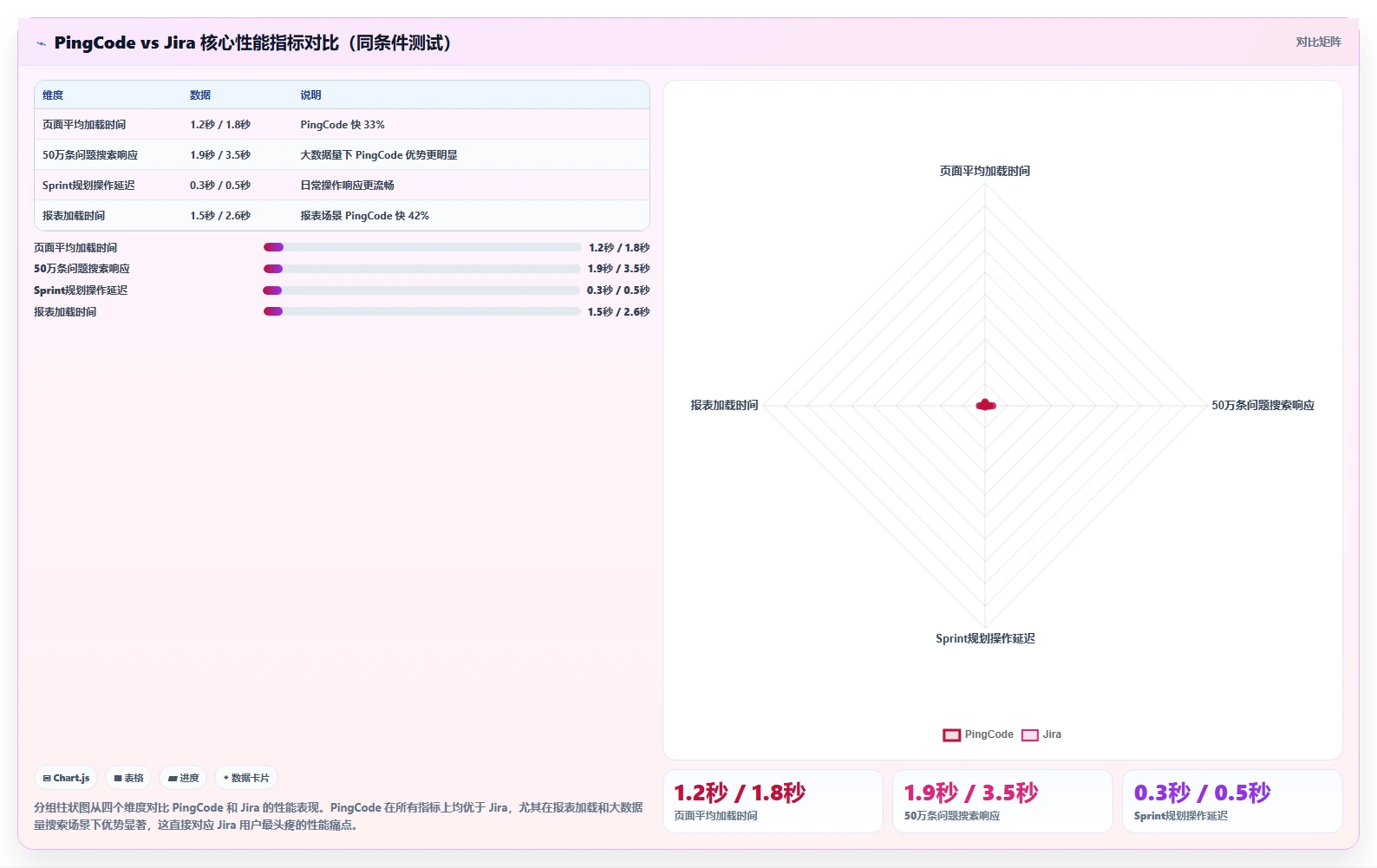
Task: Click radar axis label 50万条问题搜索响应
Action: [x=1263, y=405]
